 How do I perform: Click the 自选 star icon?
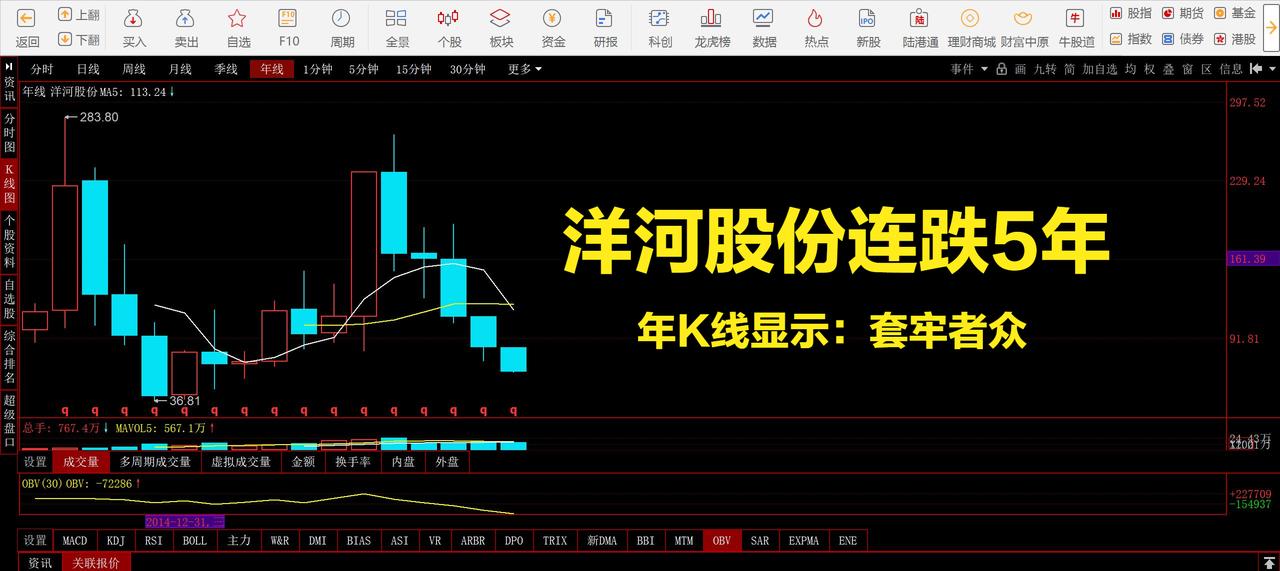tap(238, 18)
